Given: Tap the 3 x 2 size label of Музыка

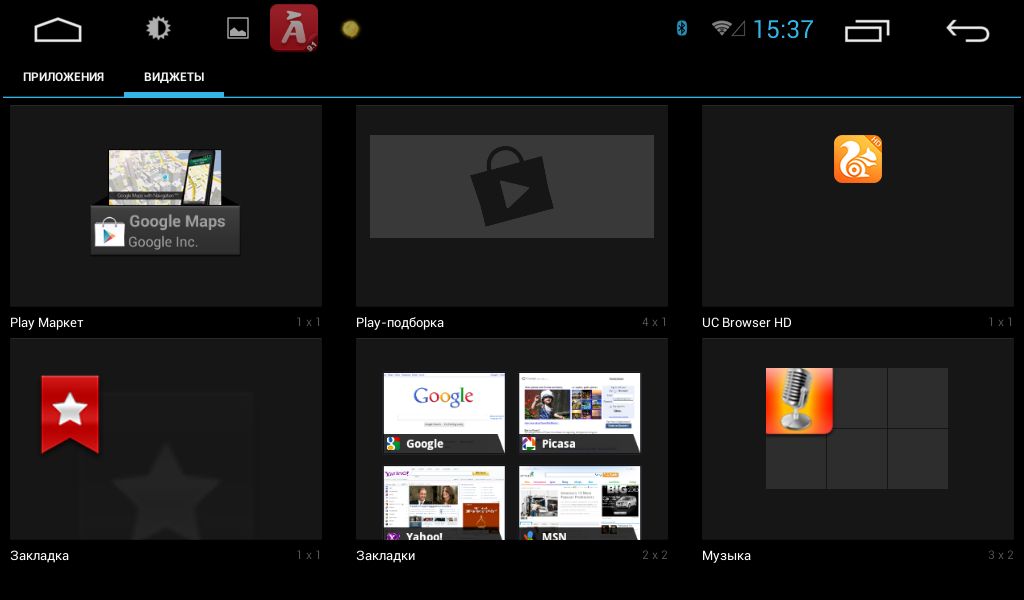Looking at the screenshot, I should pos(1000,555).
